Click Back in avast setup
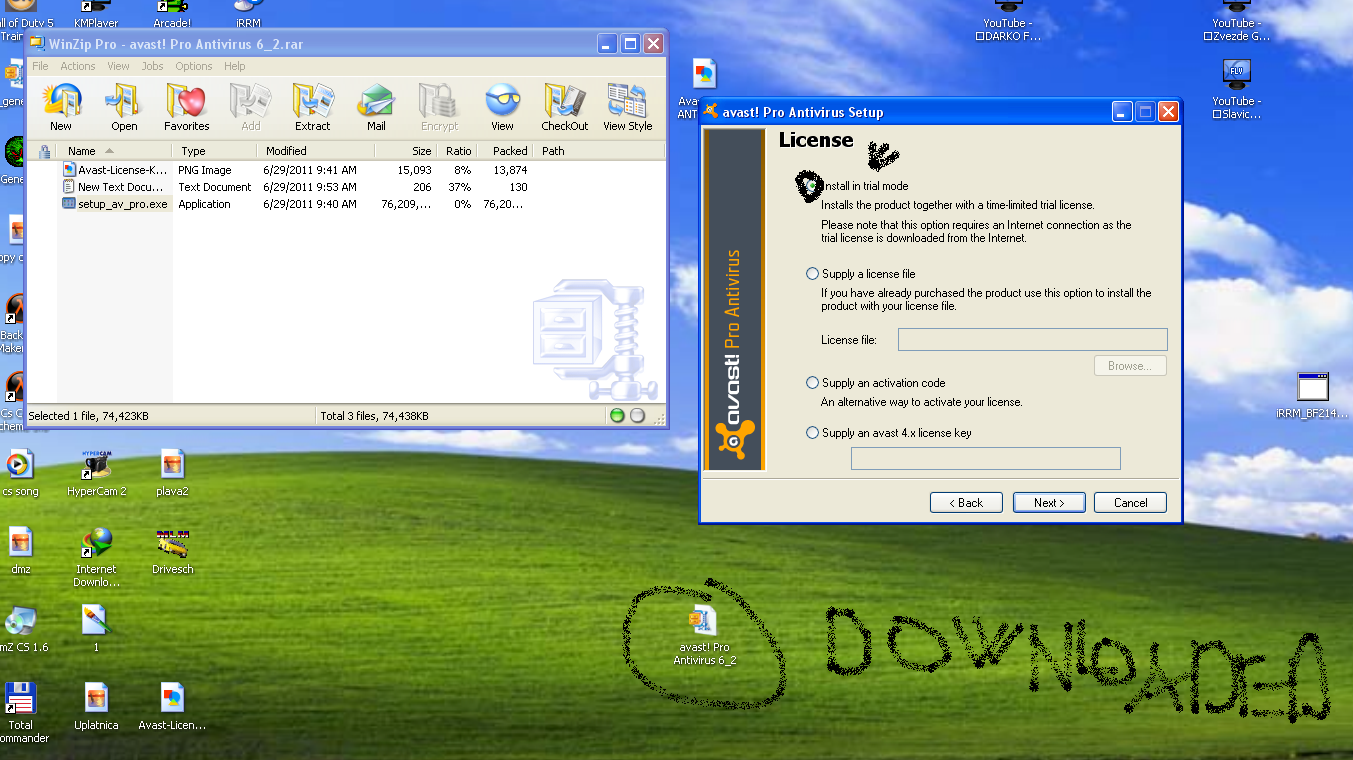 966,503
